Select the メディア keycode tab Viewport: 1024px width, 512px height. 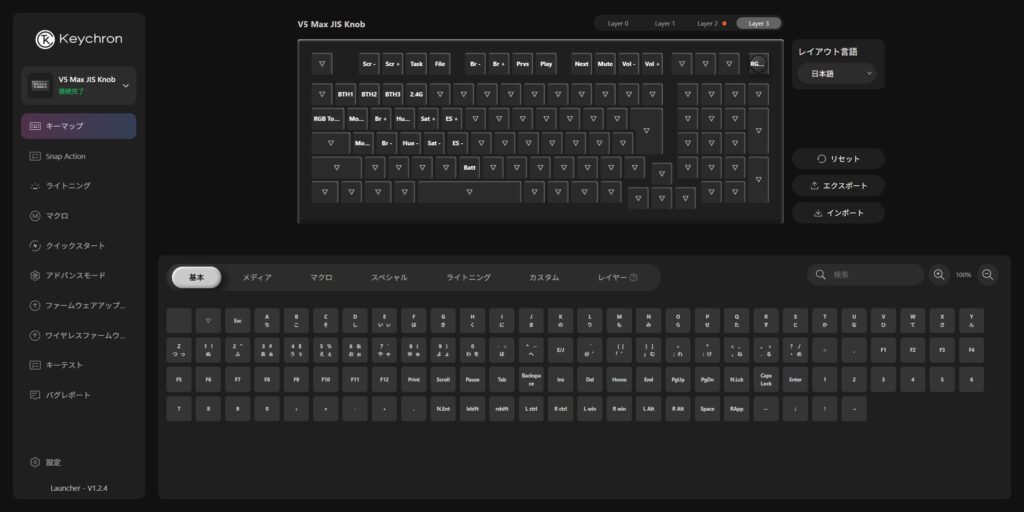(257, 277)
